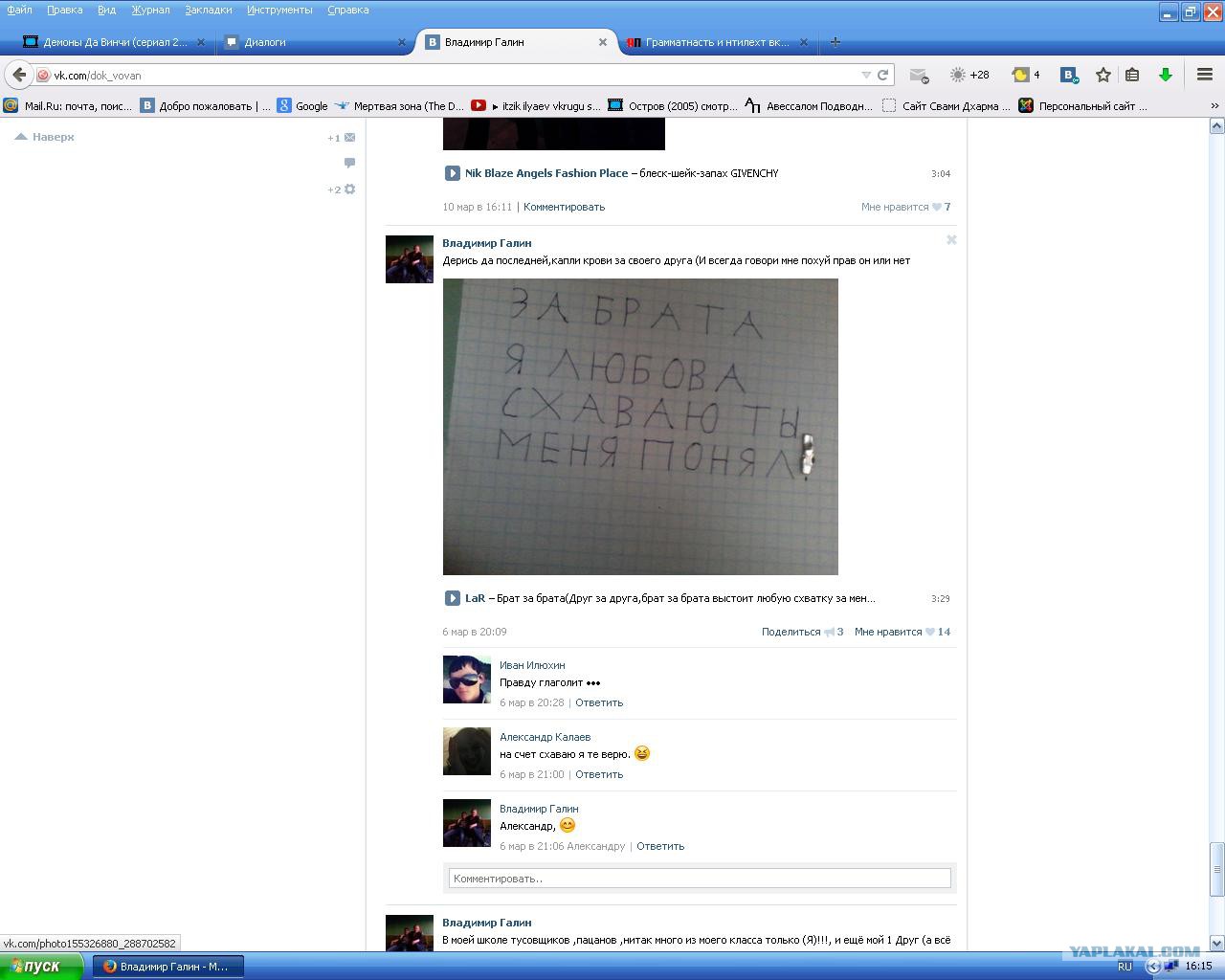1225x980 pixels.
Task: Reply to Владимир Галин's comment to Александр
Action: click(660, 846)
